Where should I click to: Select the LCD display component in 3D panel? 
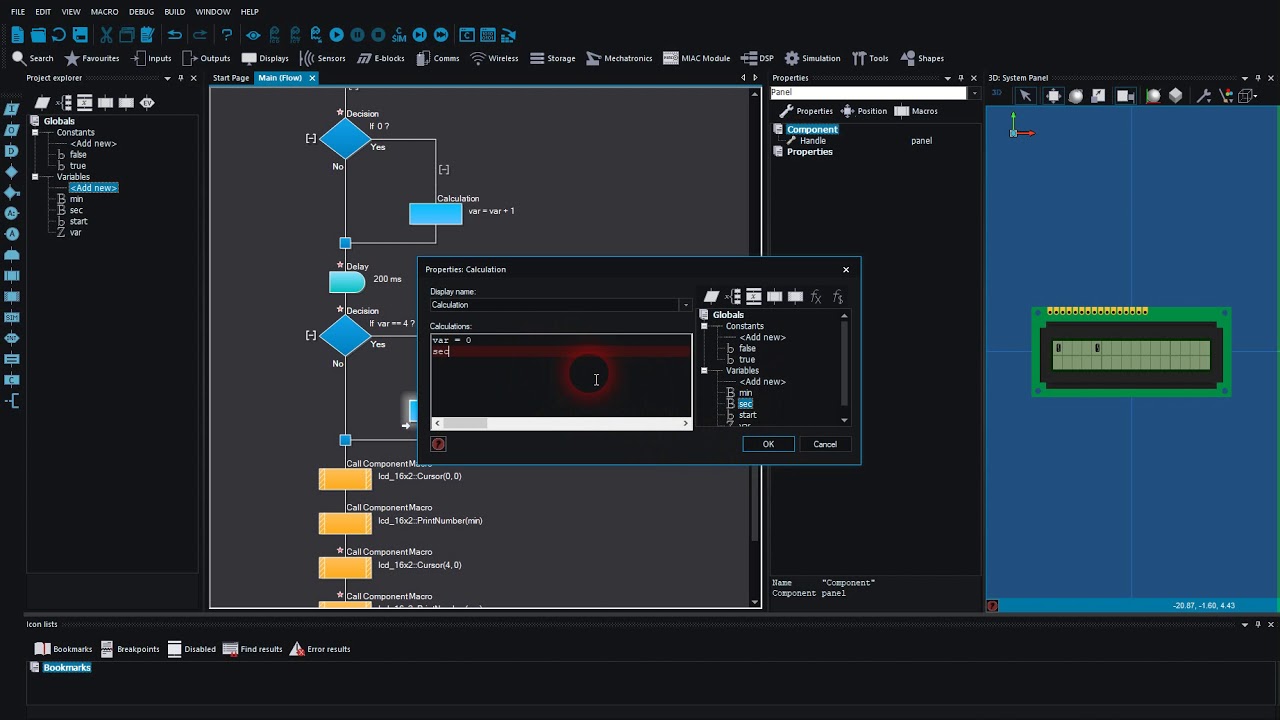pos(1131,352)
